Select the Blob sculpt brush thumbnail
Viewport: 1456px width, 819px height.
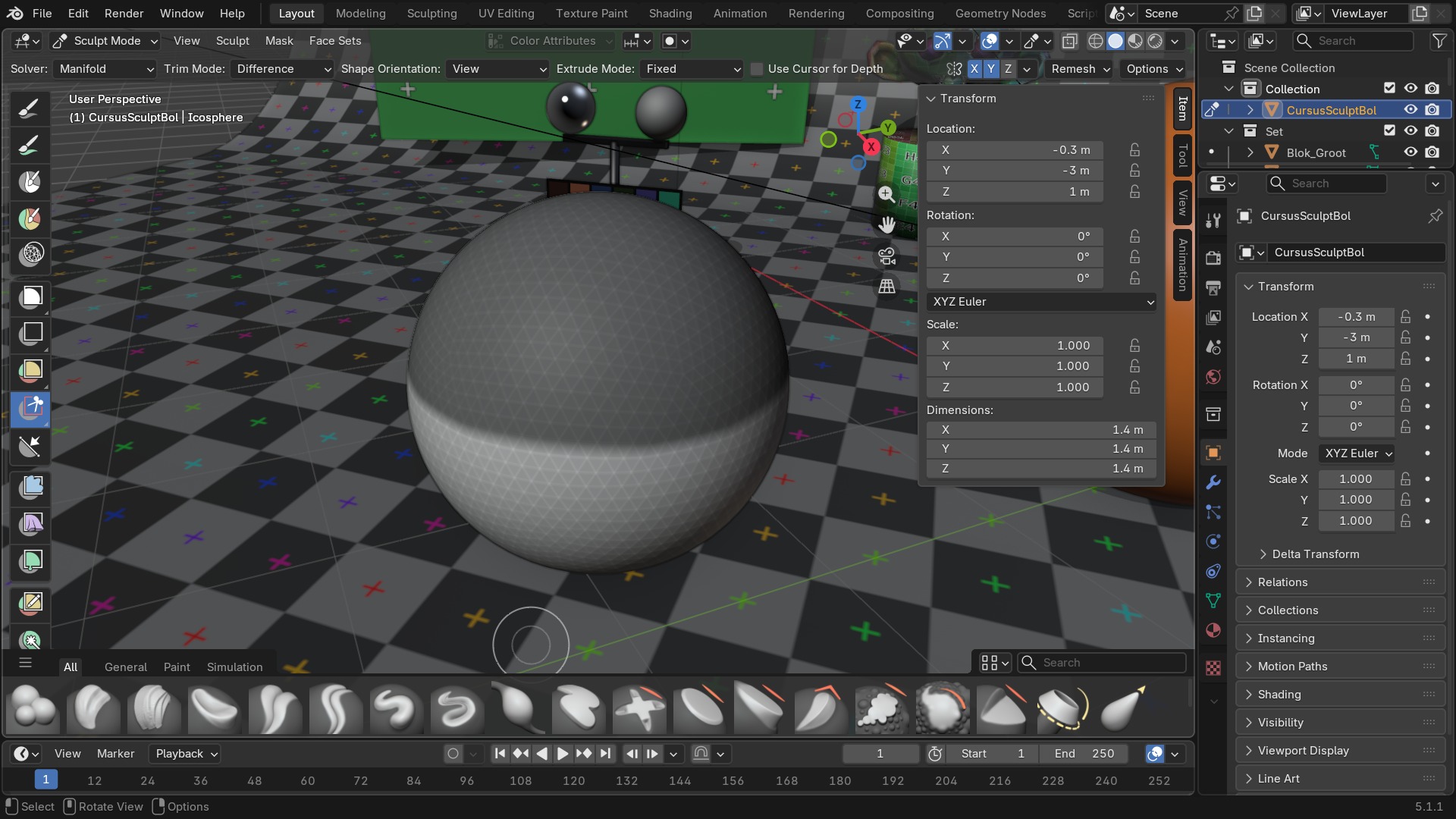[33, 708]
